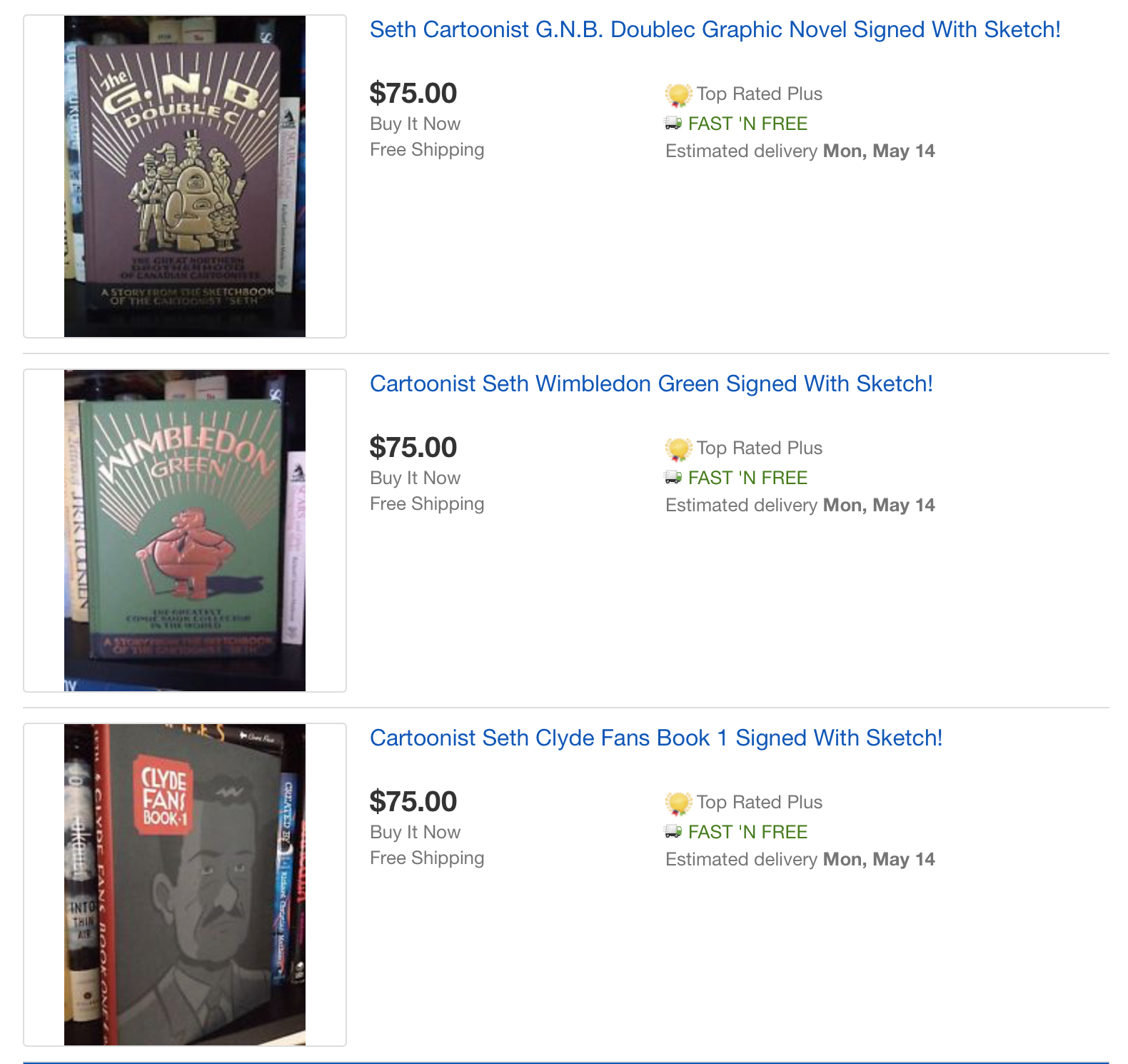1128x1064 pixels.
Task: Click FAST 'N FREE label on G.N.B. listing
Action: 747,124
